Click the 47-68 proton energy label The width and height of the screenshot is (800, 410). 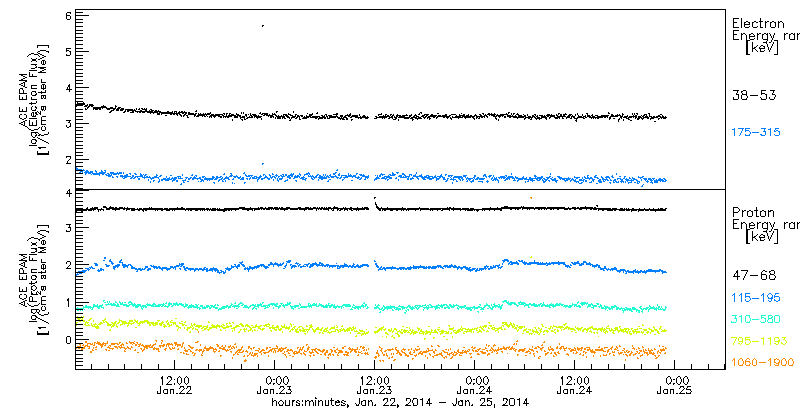pyautogui.click(x=754, y=276)
